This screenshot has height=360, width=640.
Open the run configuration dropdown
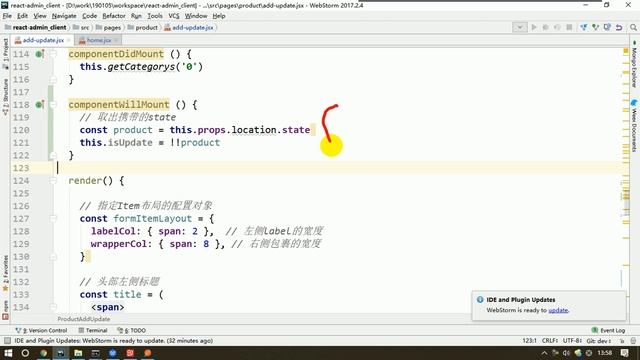pyautogui.click(x=520, y=27)
